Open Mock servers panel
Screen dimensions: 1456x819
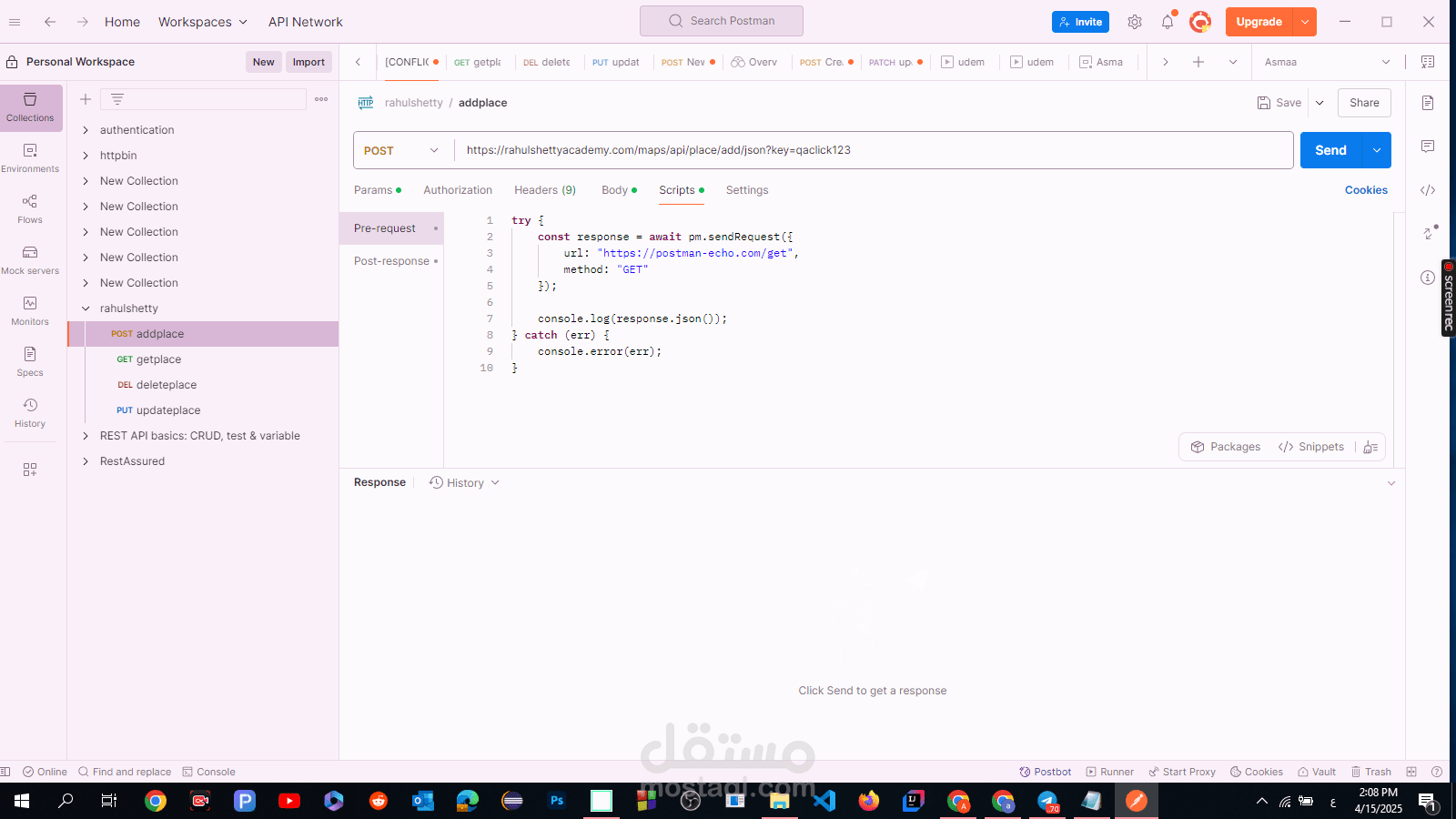click(x=30, y=258)
